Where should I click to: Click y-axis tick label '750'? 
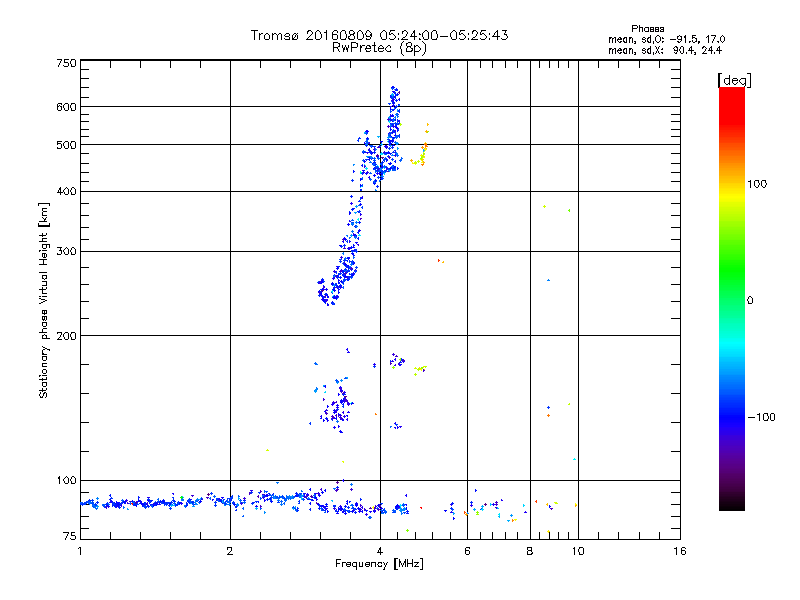(x=66, y=63)
